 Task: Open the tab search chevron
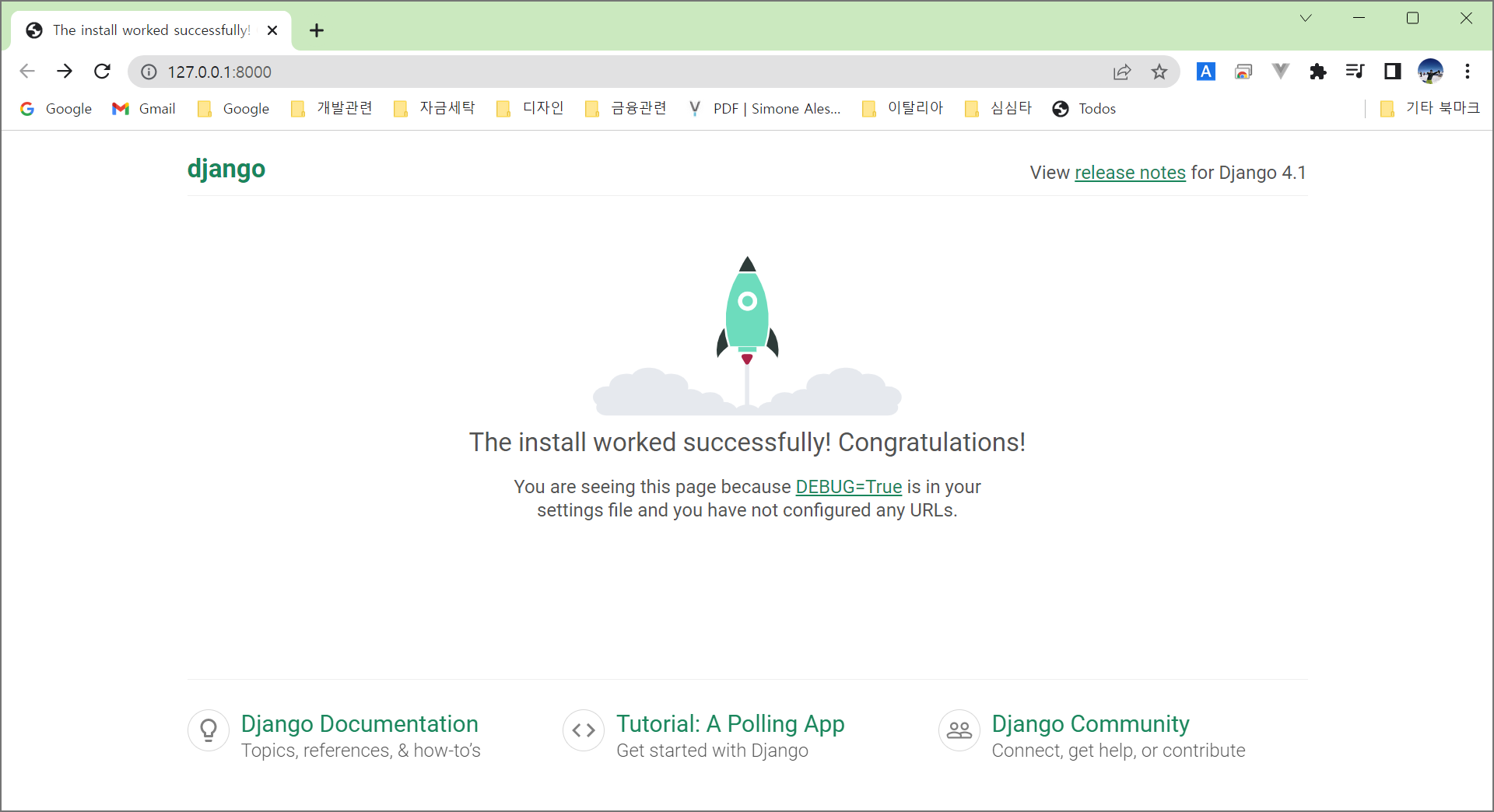pos(1306,18)
